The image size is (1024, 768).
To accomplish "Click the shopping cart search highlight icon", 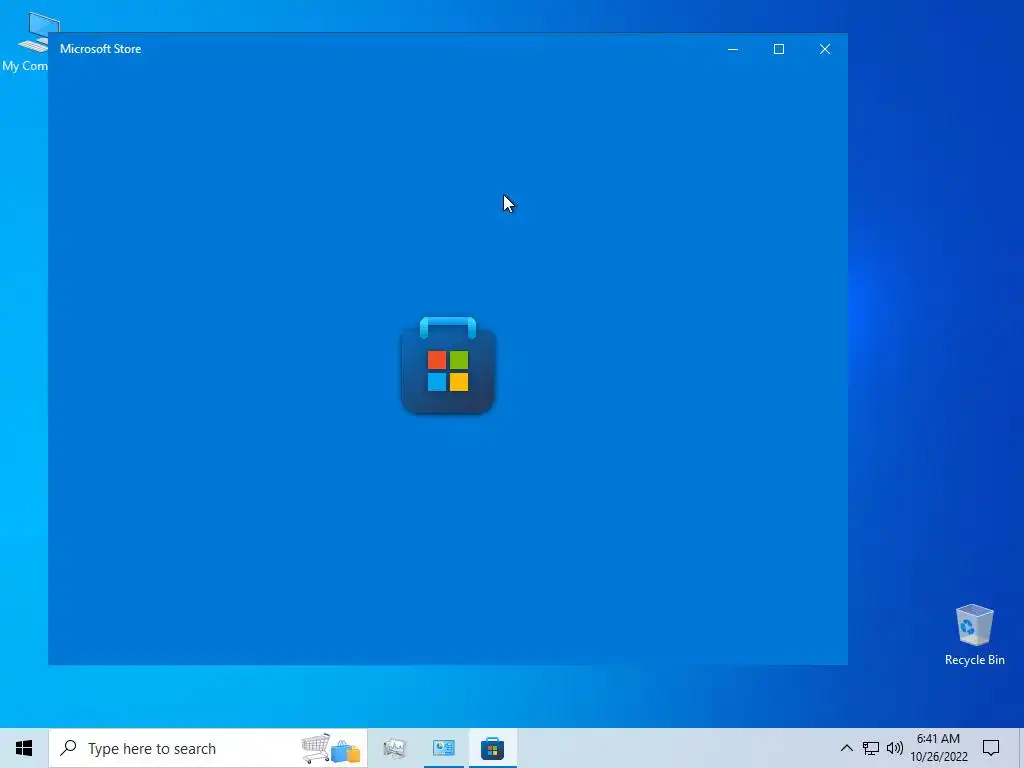I will tap(331, 748).
